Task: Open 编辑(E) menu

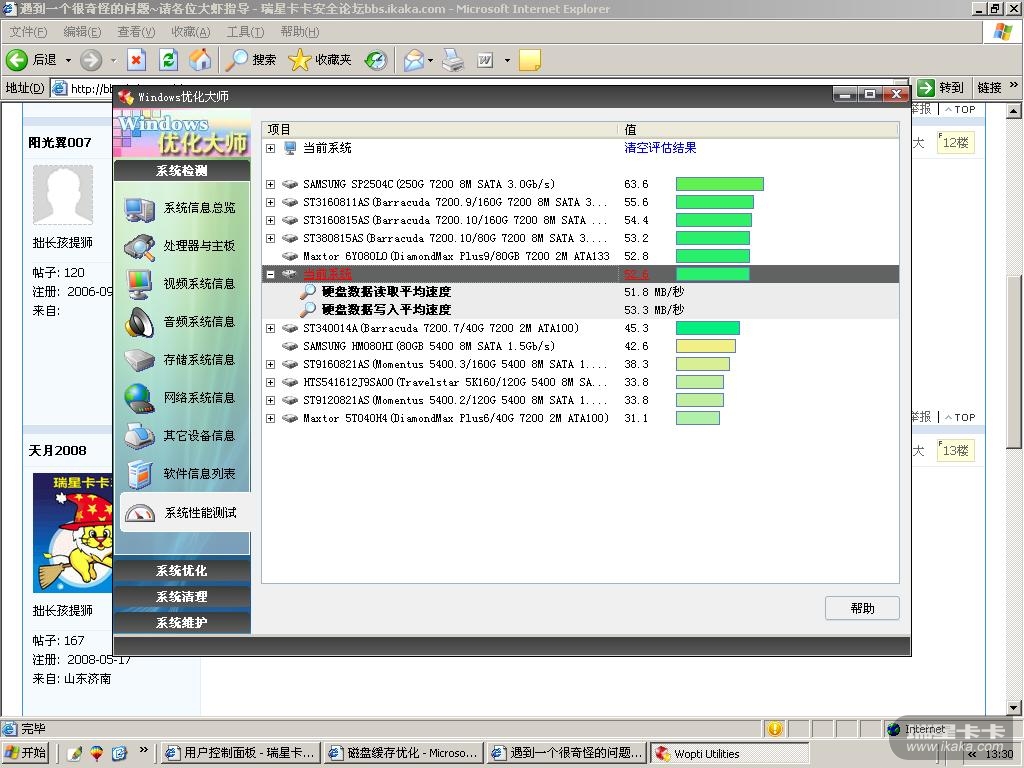Action: [x=82, y=31]
